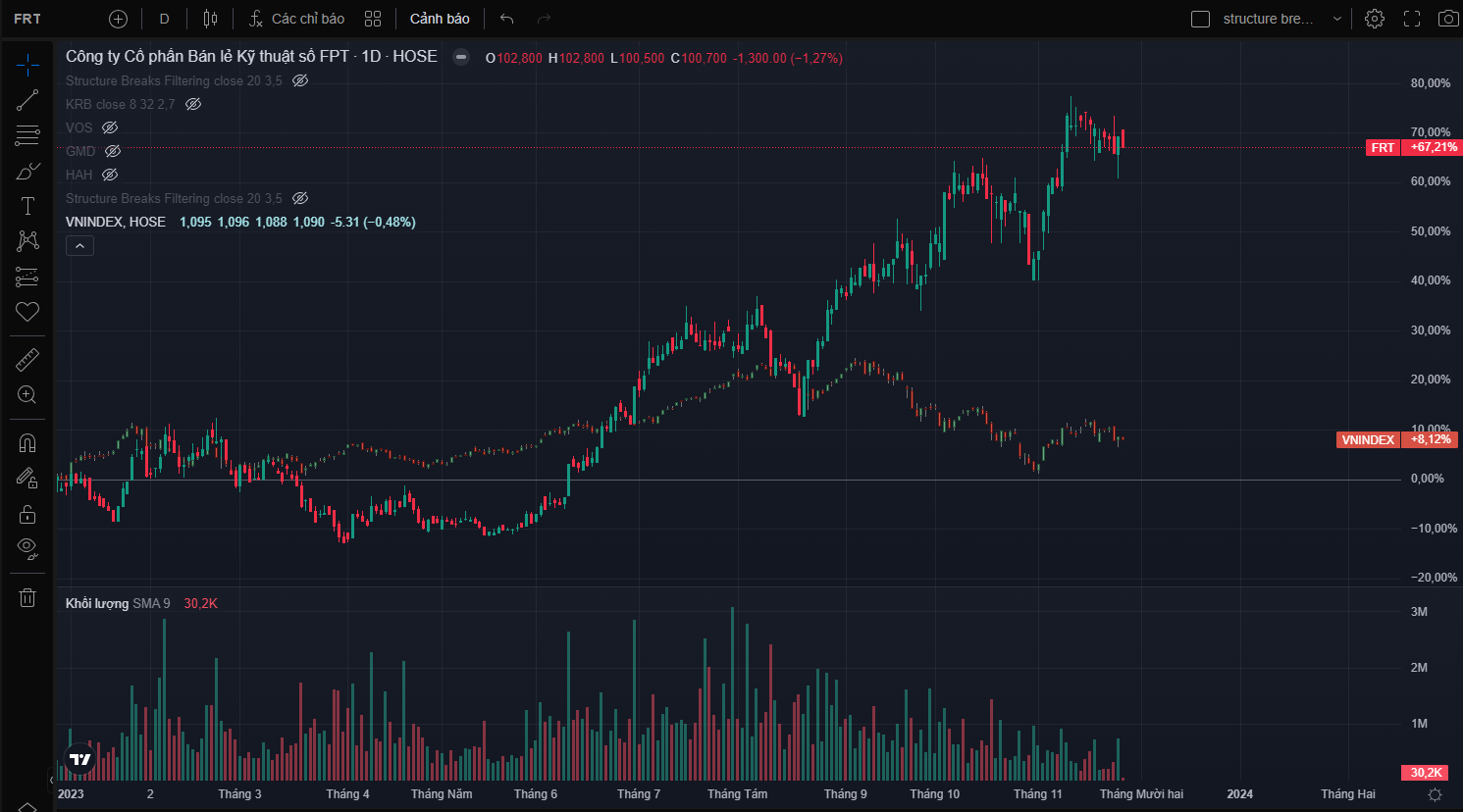This screenshot has width=1463, height=812.
Task: Click the chart title 'Công ty Cổ phần Bán lẻ Kỹ thuật số FPT'
Action: tap(207, 57)
